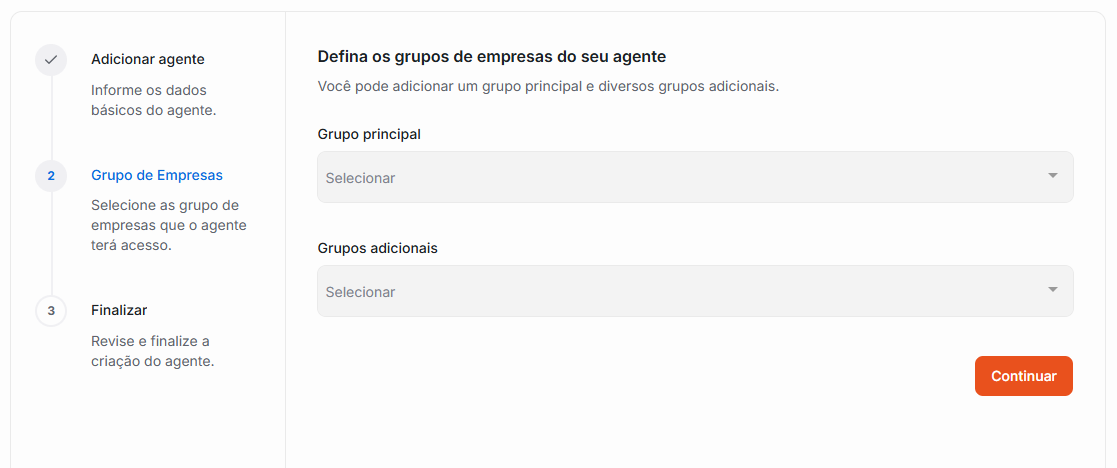Click description Revise e finalize a criação

[152, 351]
